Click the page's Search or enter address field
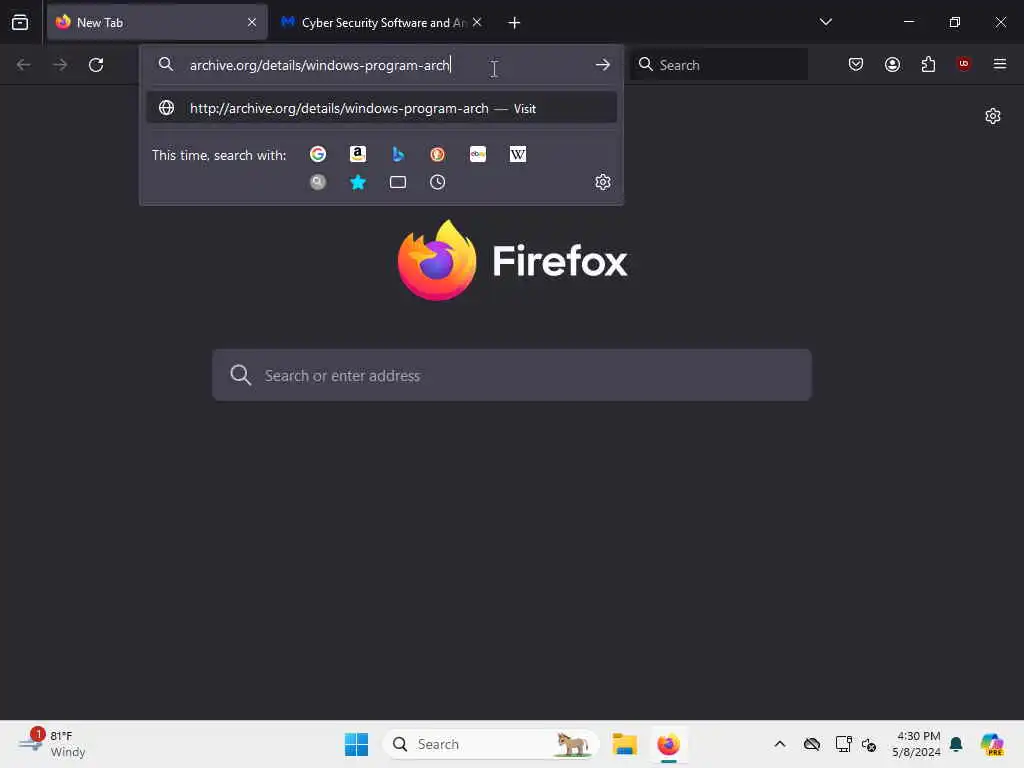The image size is (1024, 768). pos(512,375)
